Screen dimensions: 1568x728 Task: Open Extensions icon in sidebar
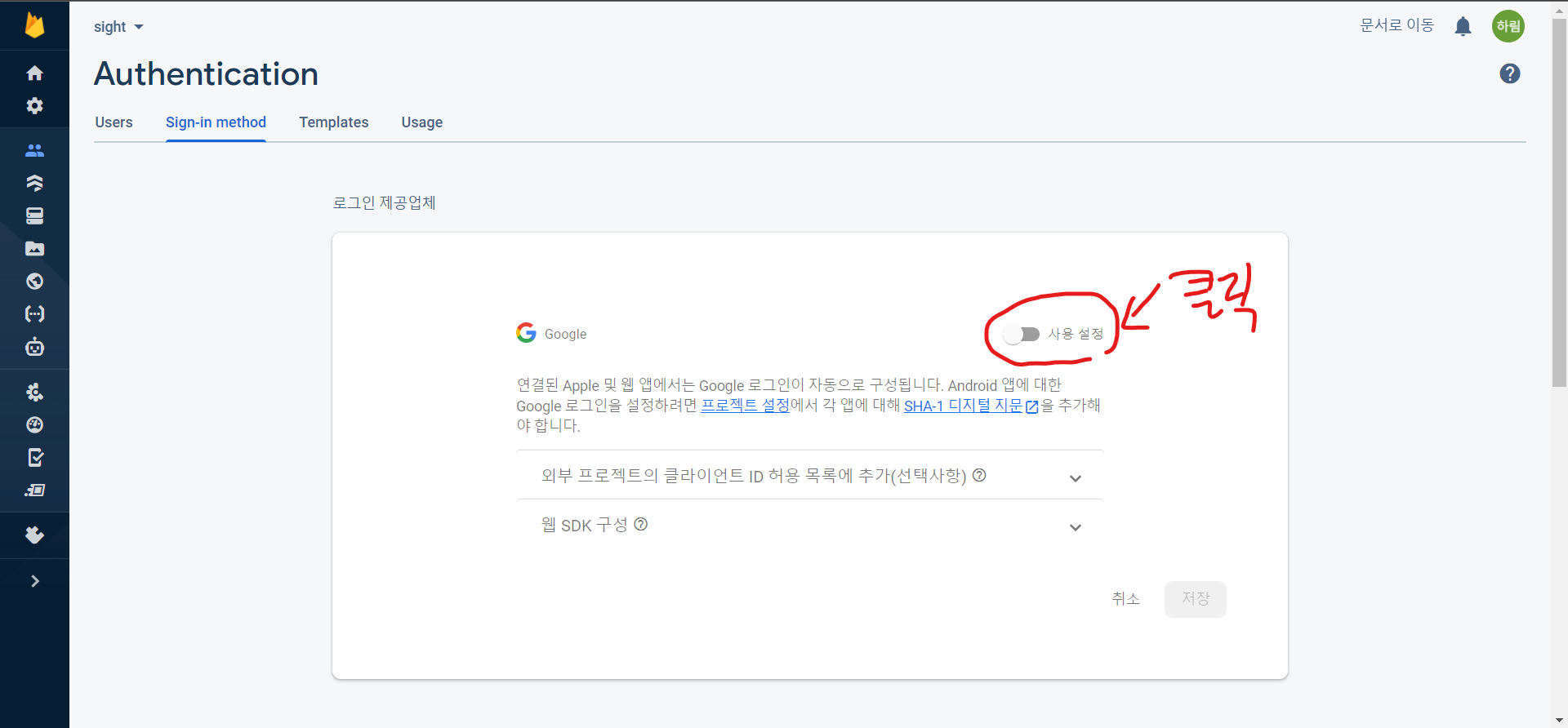tap(34, 535)
